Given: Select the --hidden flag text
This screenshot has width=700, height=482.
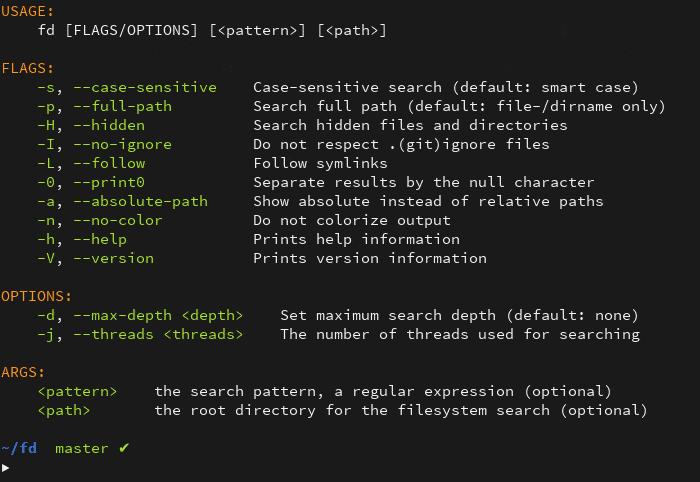Looking at the screenshot, I should point(109,125).
